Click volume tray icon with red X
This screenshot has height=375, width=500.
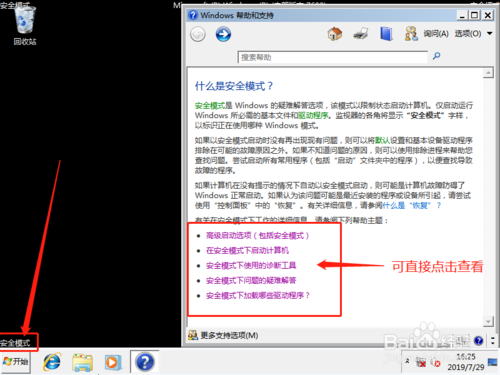(x=436, y=363)
